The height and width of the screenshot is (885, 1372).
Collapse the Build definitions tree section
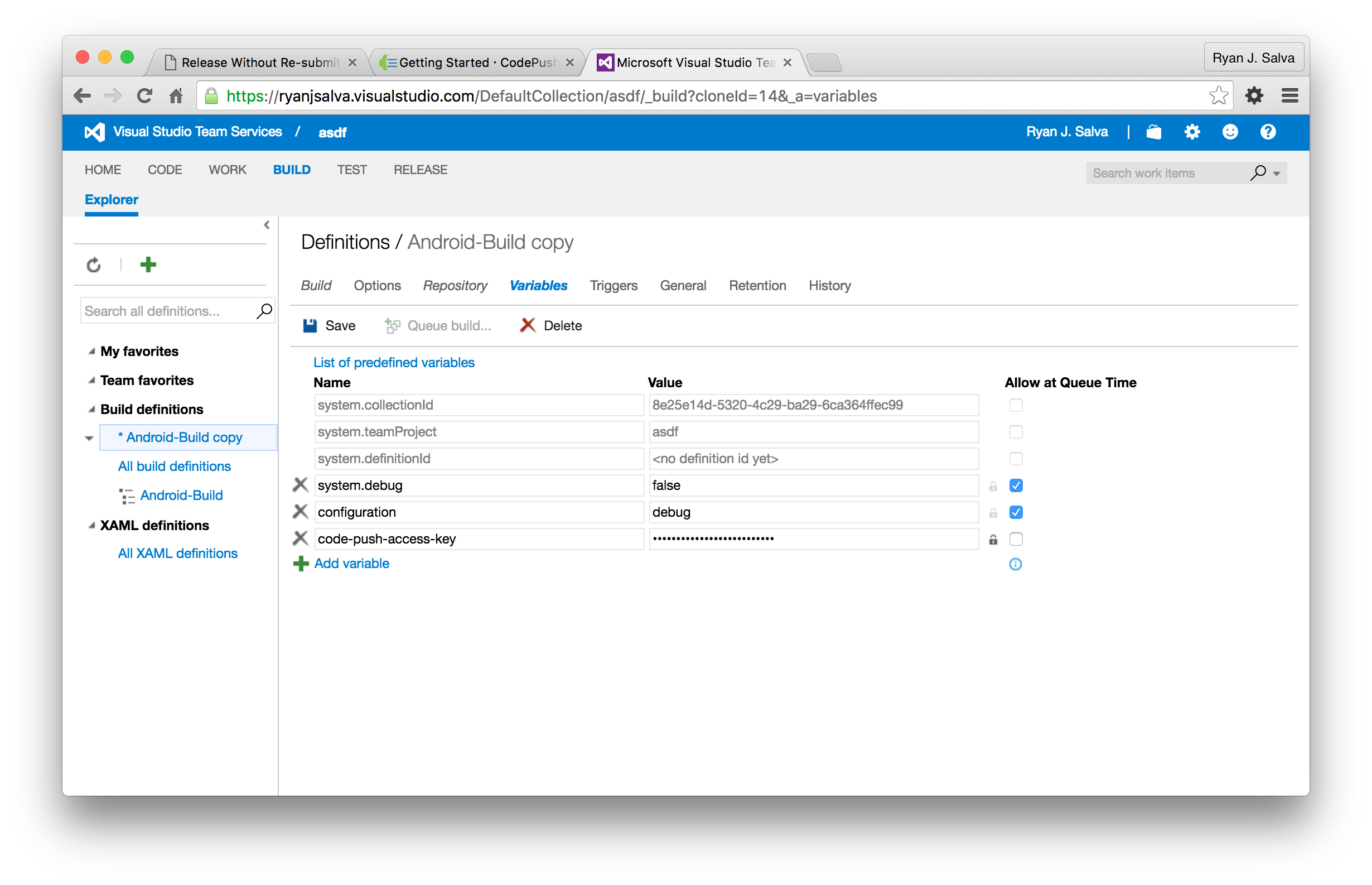pyautogui.click(x=91, y=409)
